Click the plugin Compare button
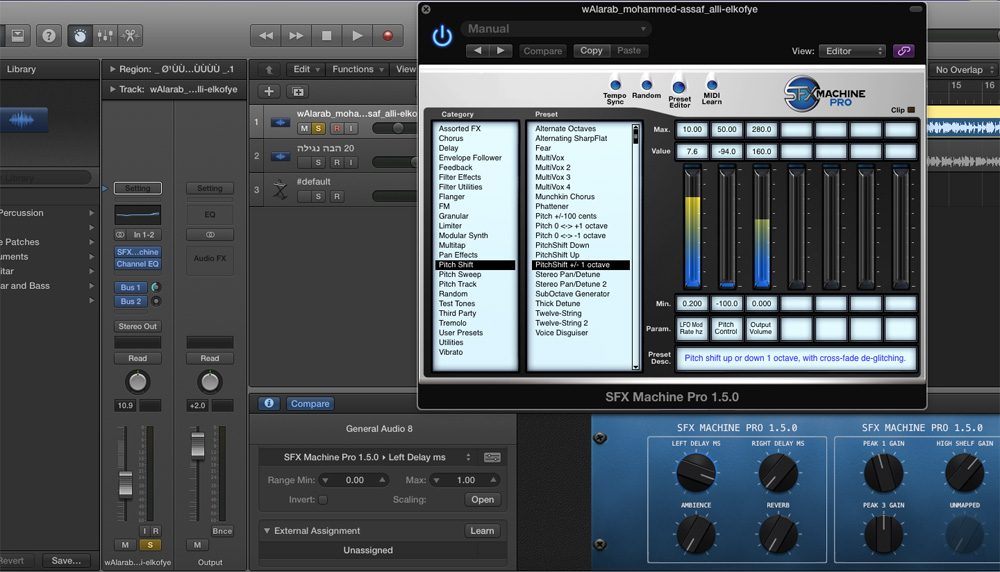The width and height of the screenshot is (1000, 572). pyautogui.click(x=543, y=51)
